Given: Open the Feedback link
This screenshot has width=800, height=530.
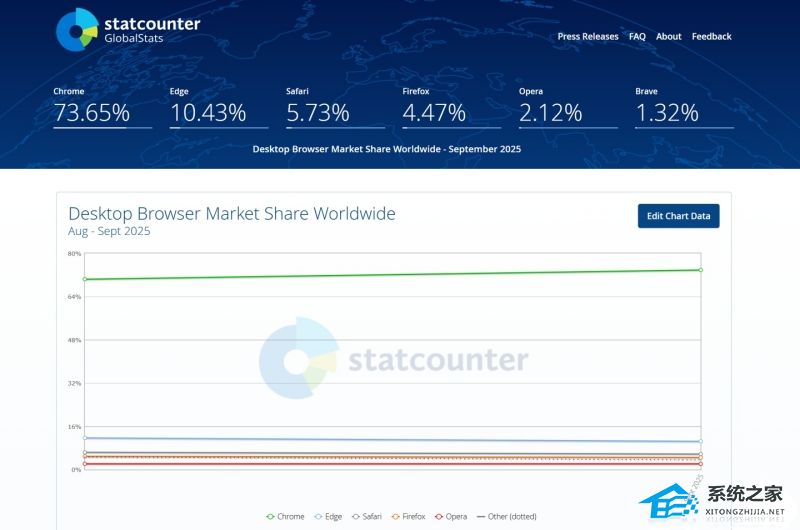Looking at the screenshot, I should (711, 36).
